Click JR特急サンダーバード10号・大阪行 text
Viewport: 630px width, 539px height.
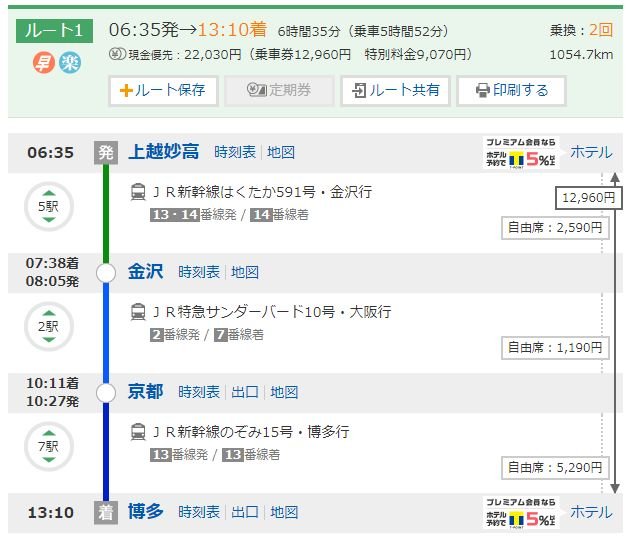click(272, 312)
